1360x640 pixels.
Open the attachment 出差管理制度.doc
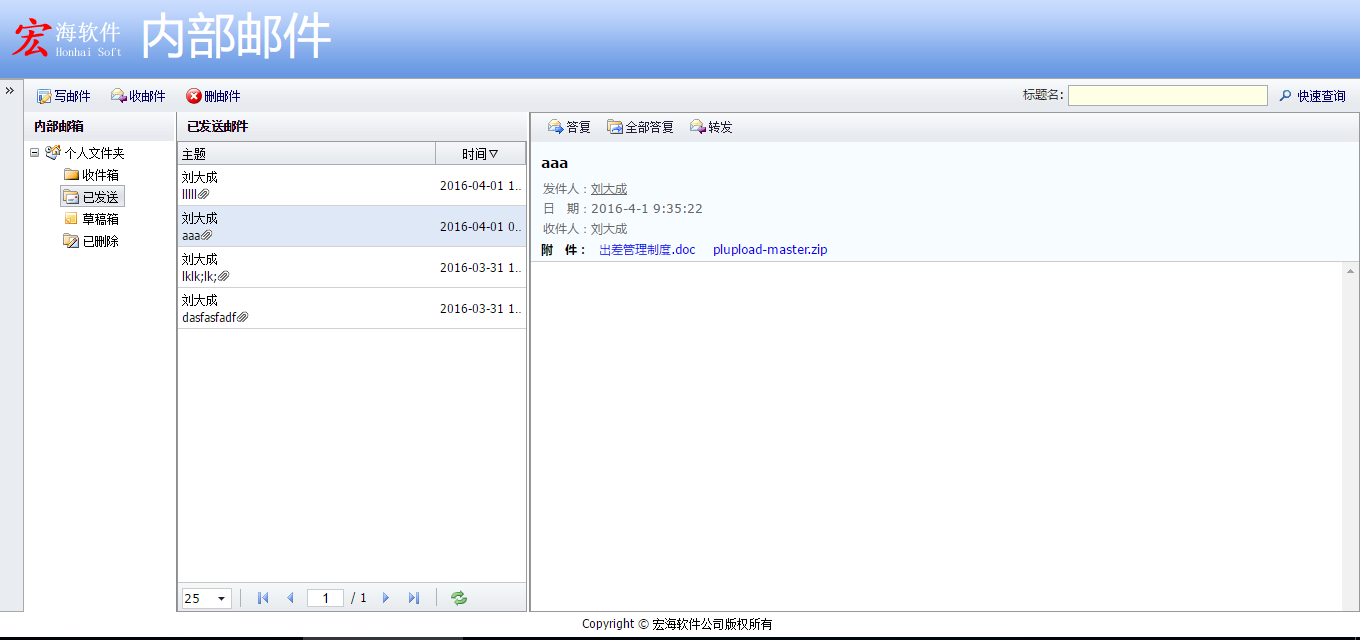[647, 250]
